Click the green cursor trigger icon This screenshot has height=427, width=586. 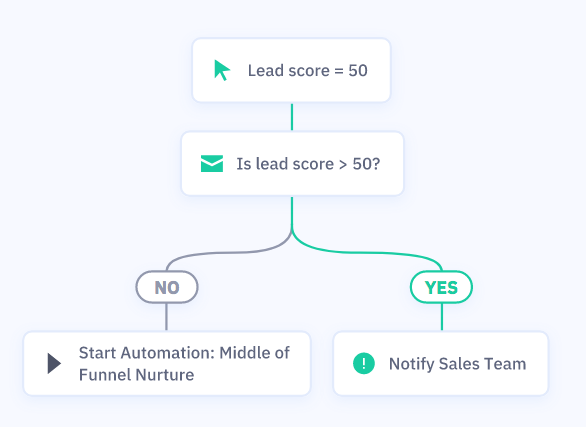(x=222, y=70)
